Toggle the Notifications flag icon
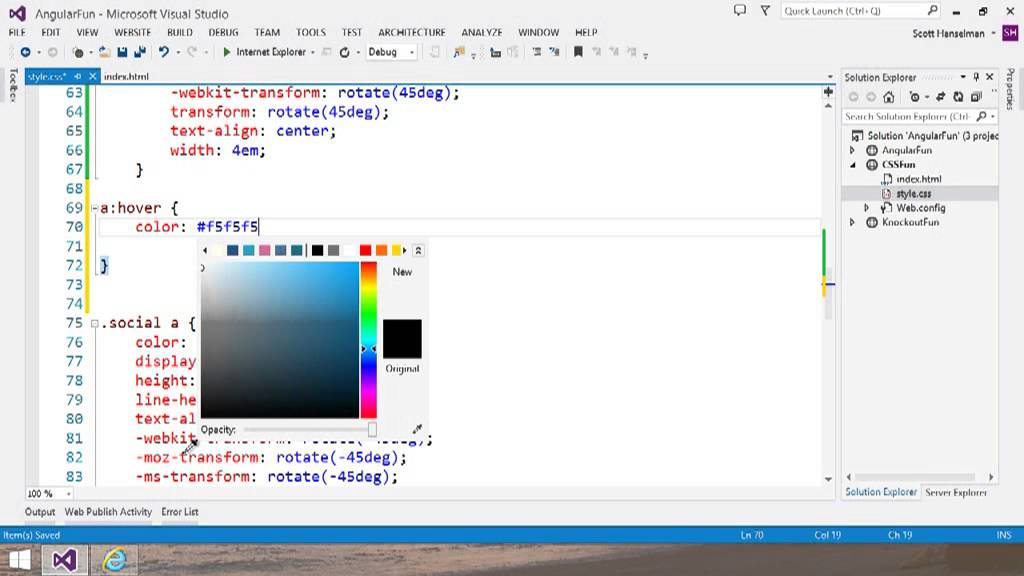Image resolution: width=1024 pixels, height=576 pixels. coord(765,10)
